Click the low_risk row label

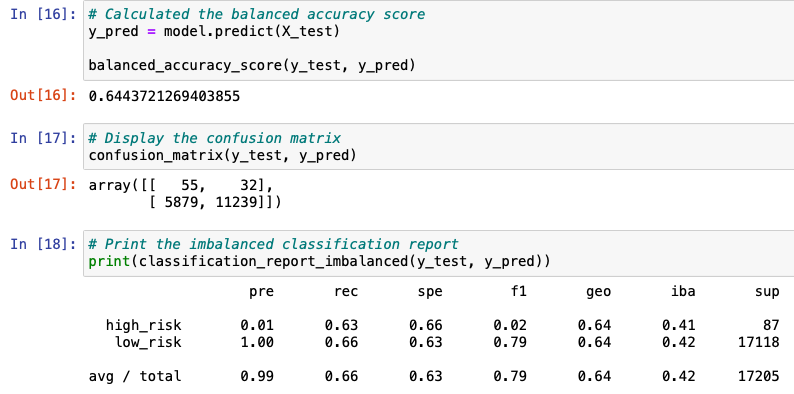(148, 342)
